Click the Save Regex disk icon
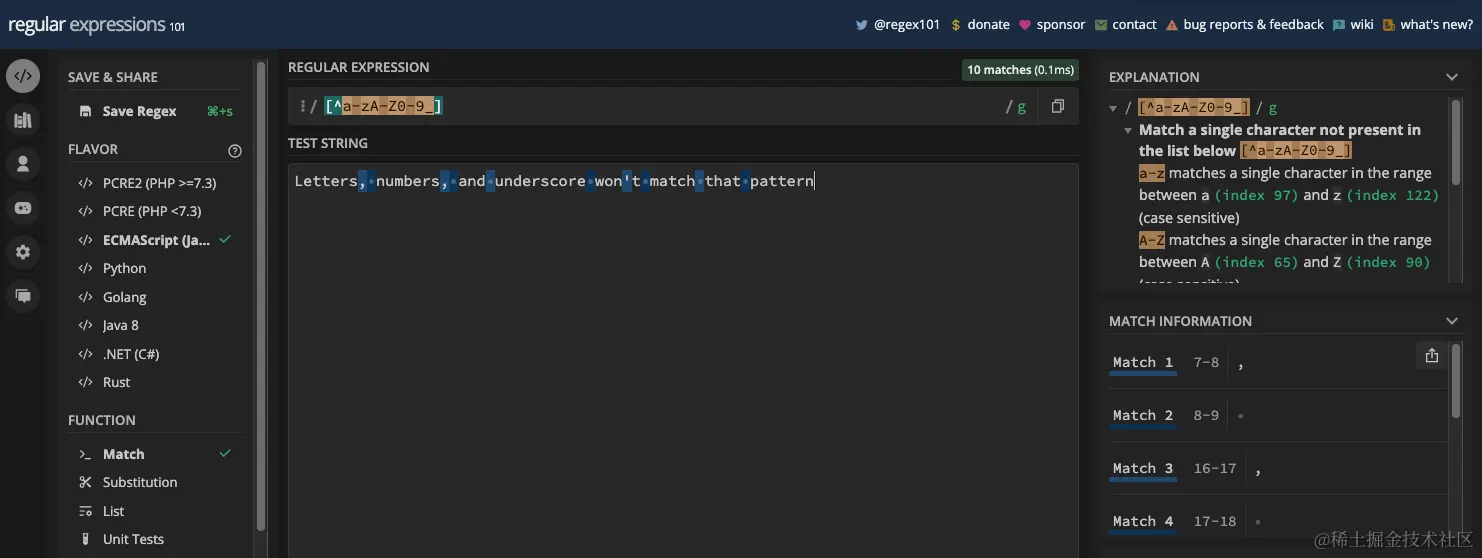 coord(85,111)
